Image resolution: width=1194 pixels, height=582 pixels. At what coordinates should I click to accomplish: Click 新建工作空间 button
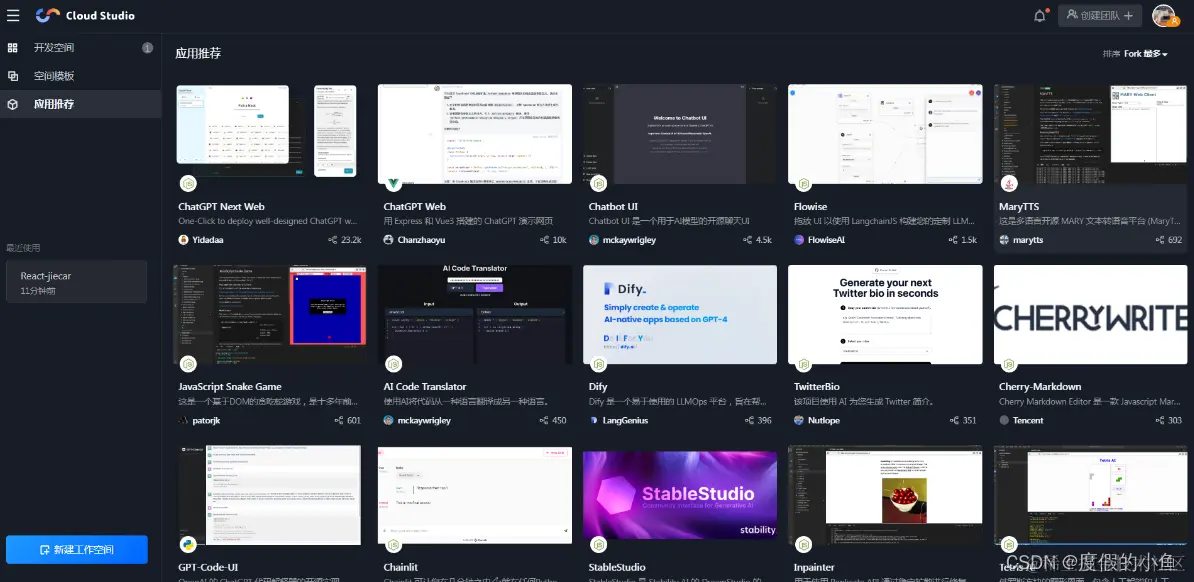click(x=77, y=549)
